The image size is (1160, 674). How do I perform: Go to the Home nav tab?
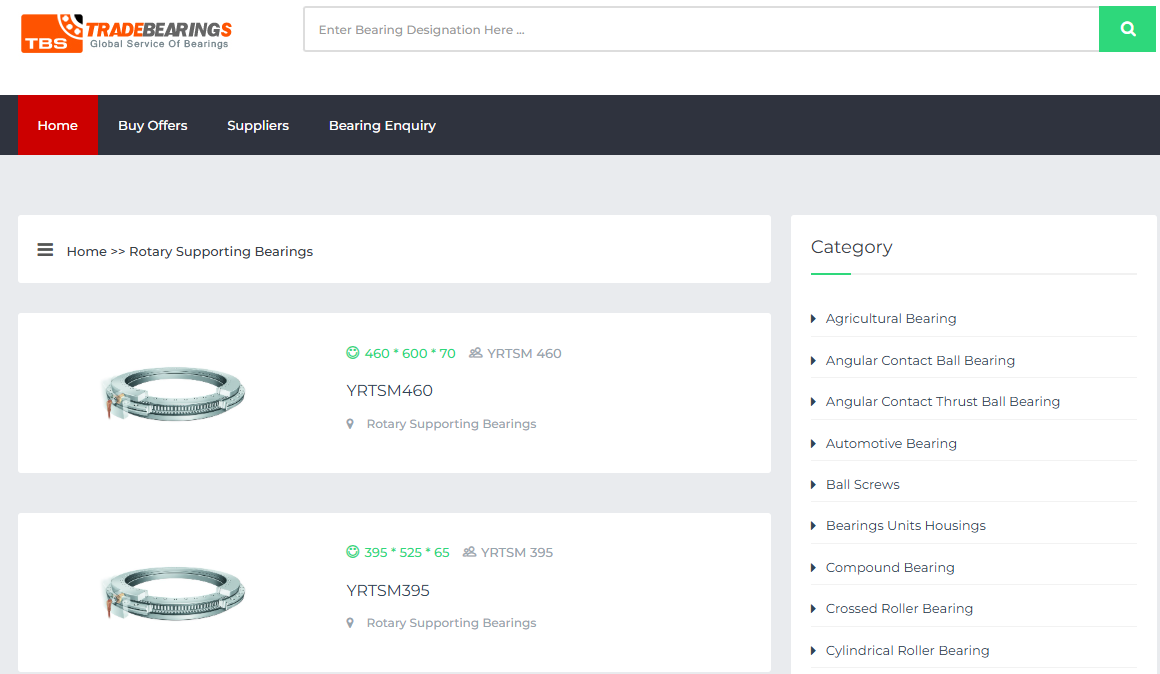click(x=58, y=125)
